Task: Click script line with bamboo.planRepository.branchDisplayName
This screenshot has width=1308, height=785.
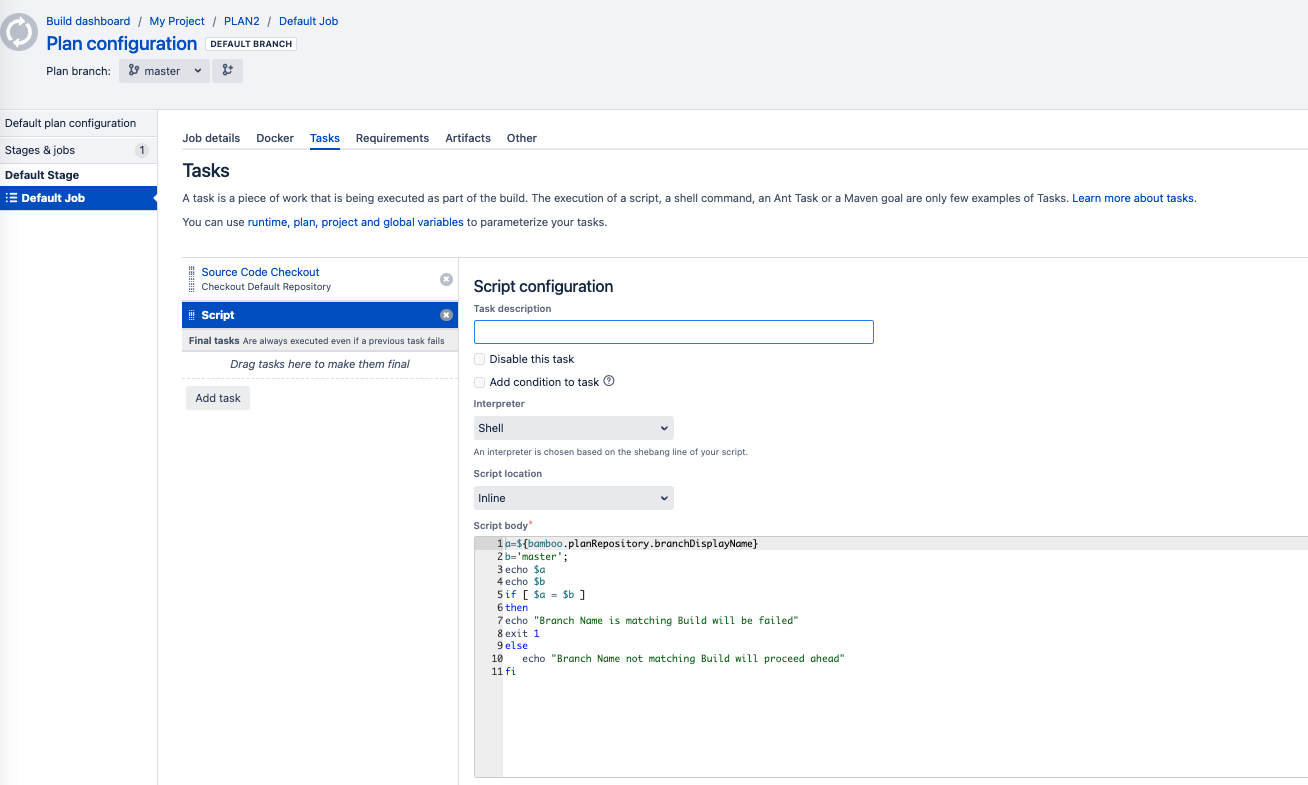Action: click(x=632, y=543)
